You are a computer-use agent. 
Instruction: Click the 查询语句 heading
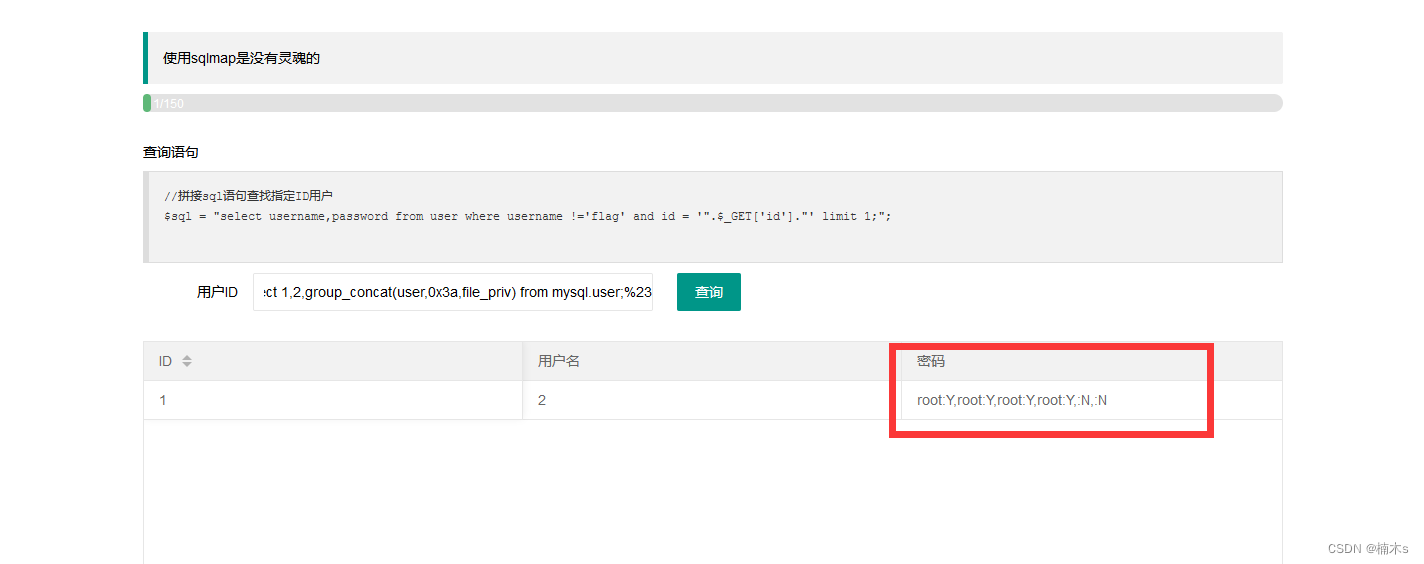171,152
